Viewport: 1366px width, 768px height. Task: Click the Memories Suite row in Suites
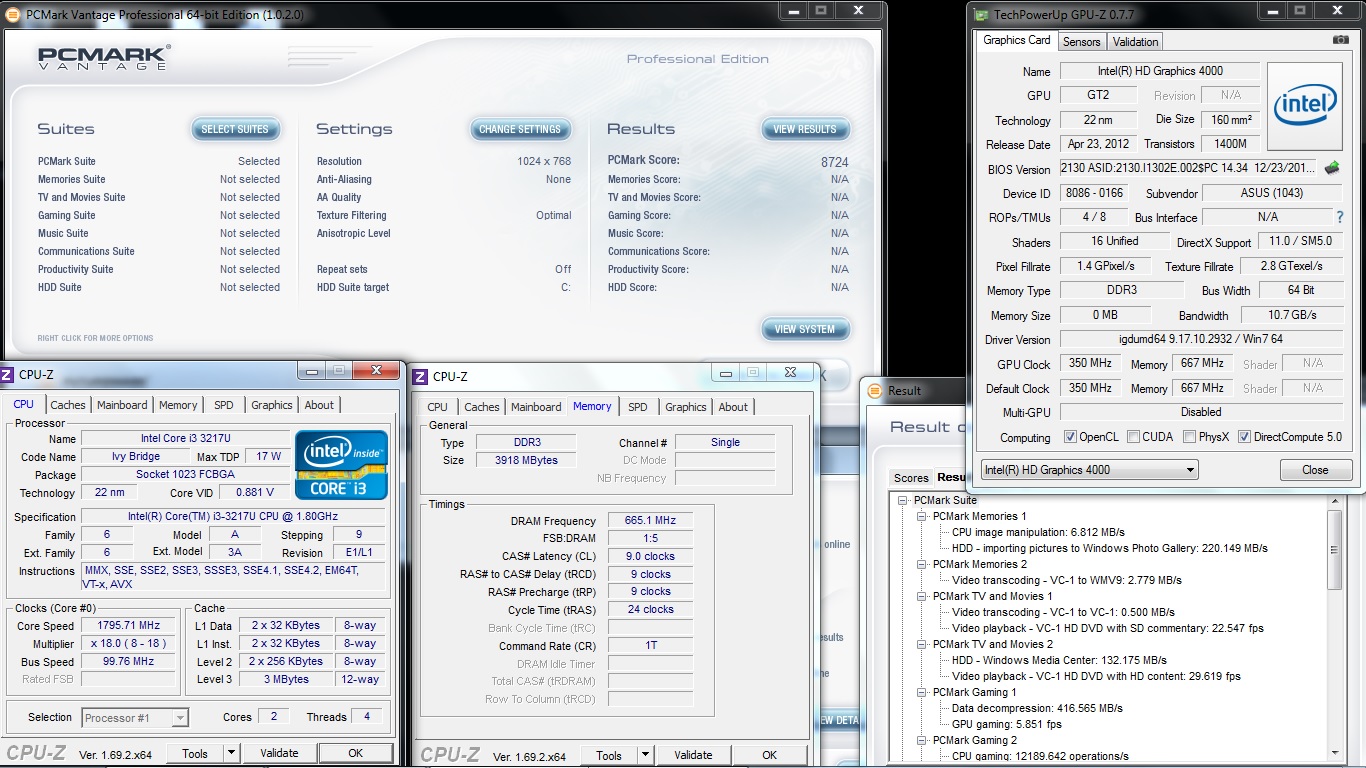[159, 179]
